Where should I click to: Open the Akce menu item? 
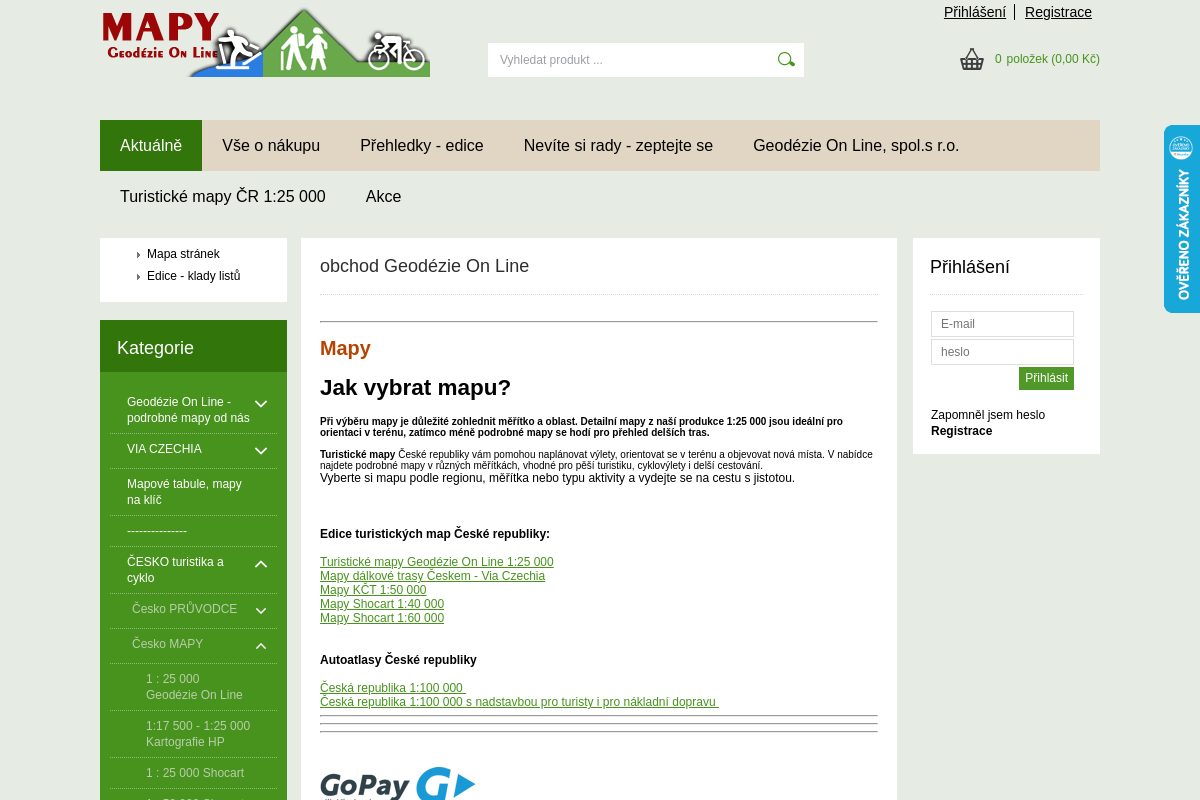coord(383,196)
